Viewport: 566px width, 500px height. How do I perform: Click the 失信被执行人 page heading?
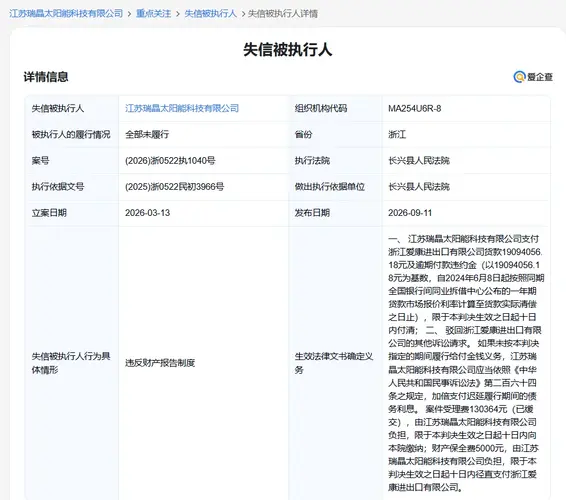point(287,49)
